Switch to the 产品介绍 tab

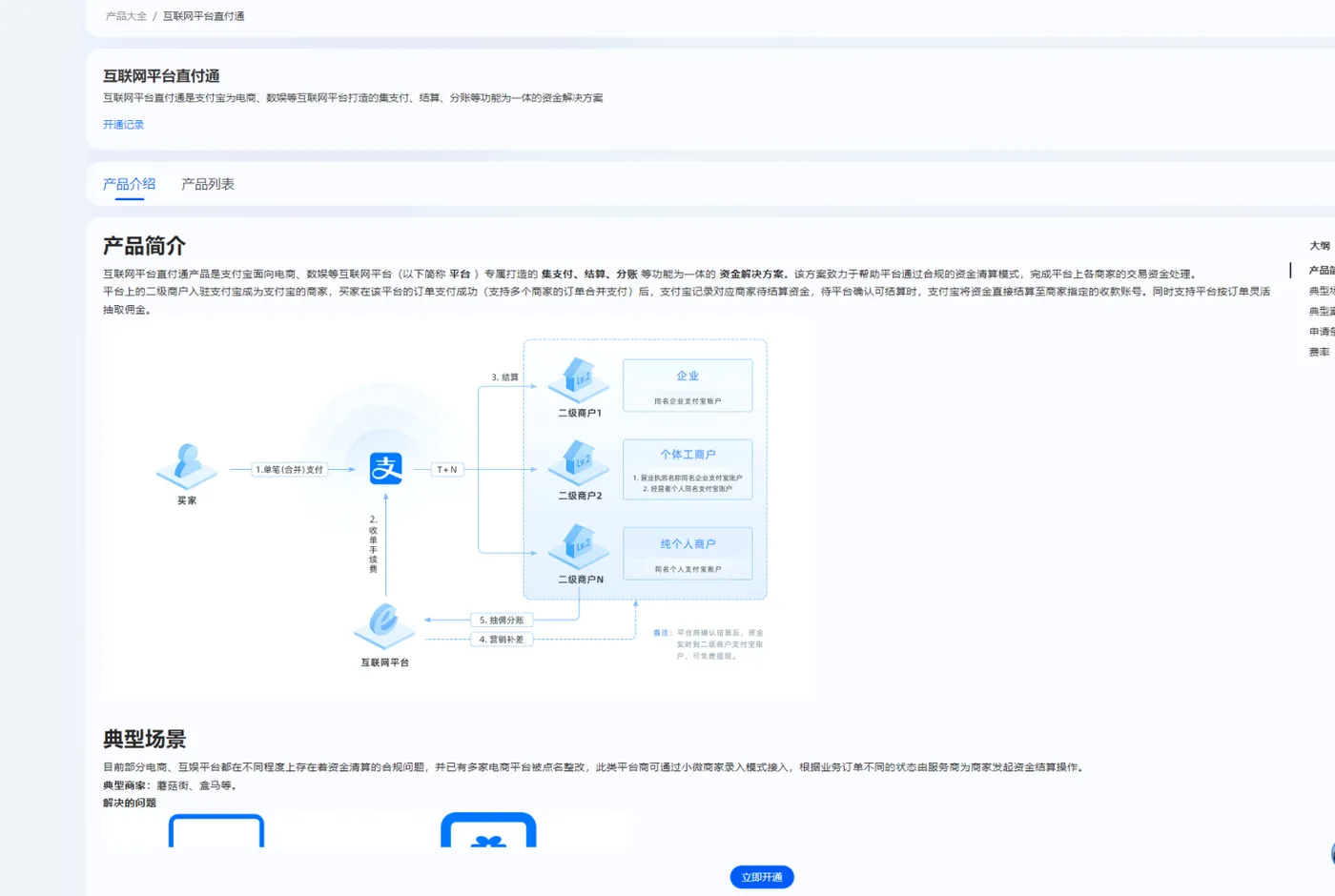point(129,184)
